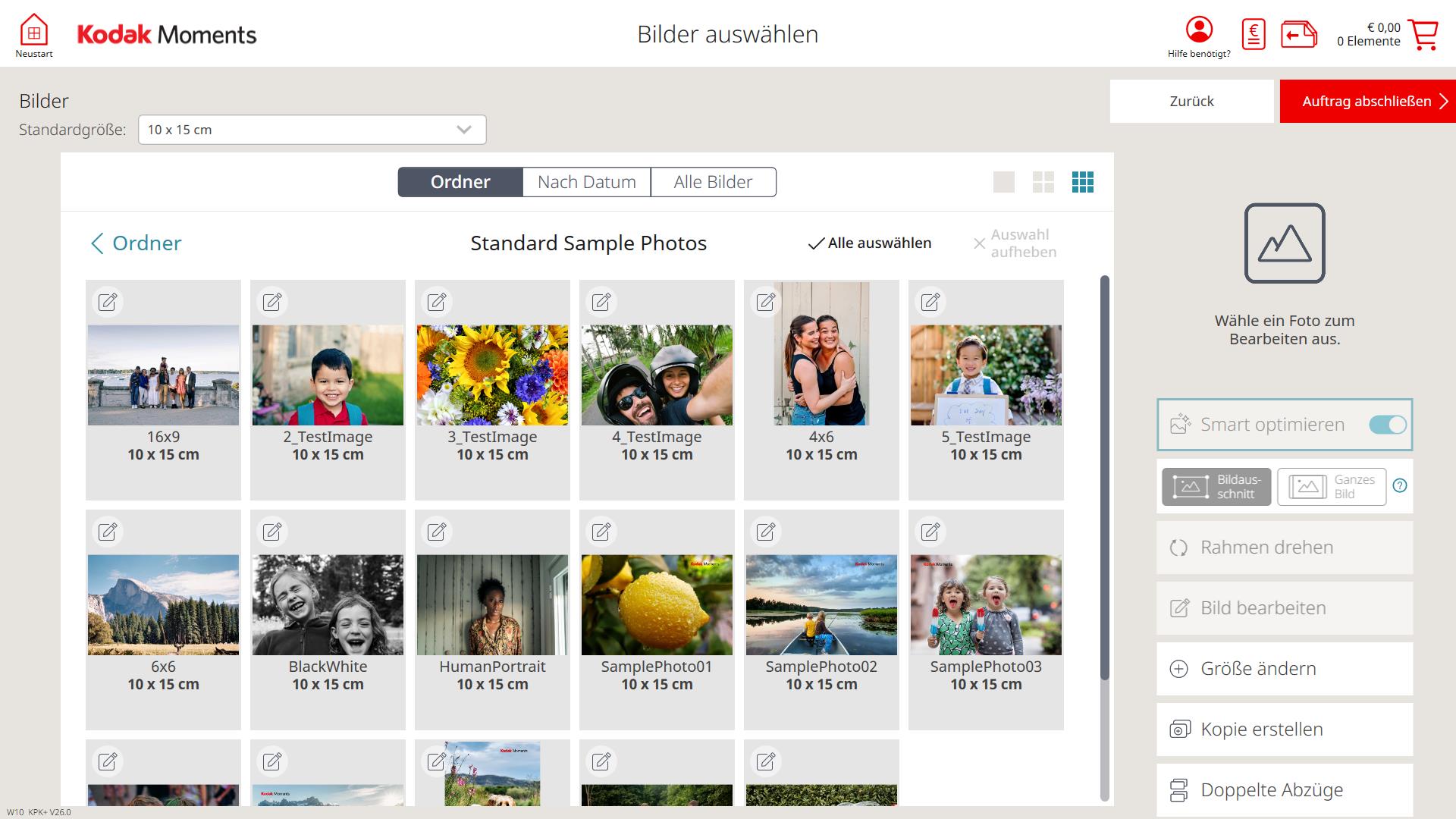Image resolution: width=1456 pixels, height=819 pixels.
Task: Switch to the Alle Bilder tab
Action: (x=713, y=182)
